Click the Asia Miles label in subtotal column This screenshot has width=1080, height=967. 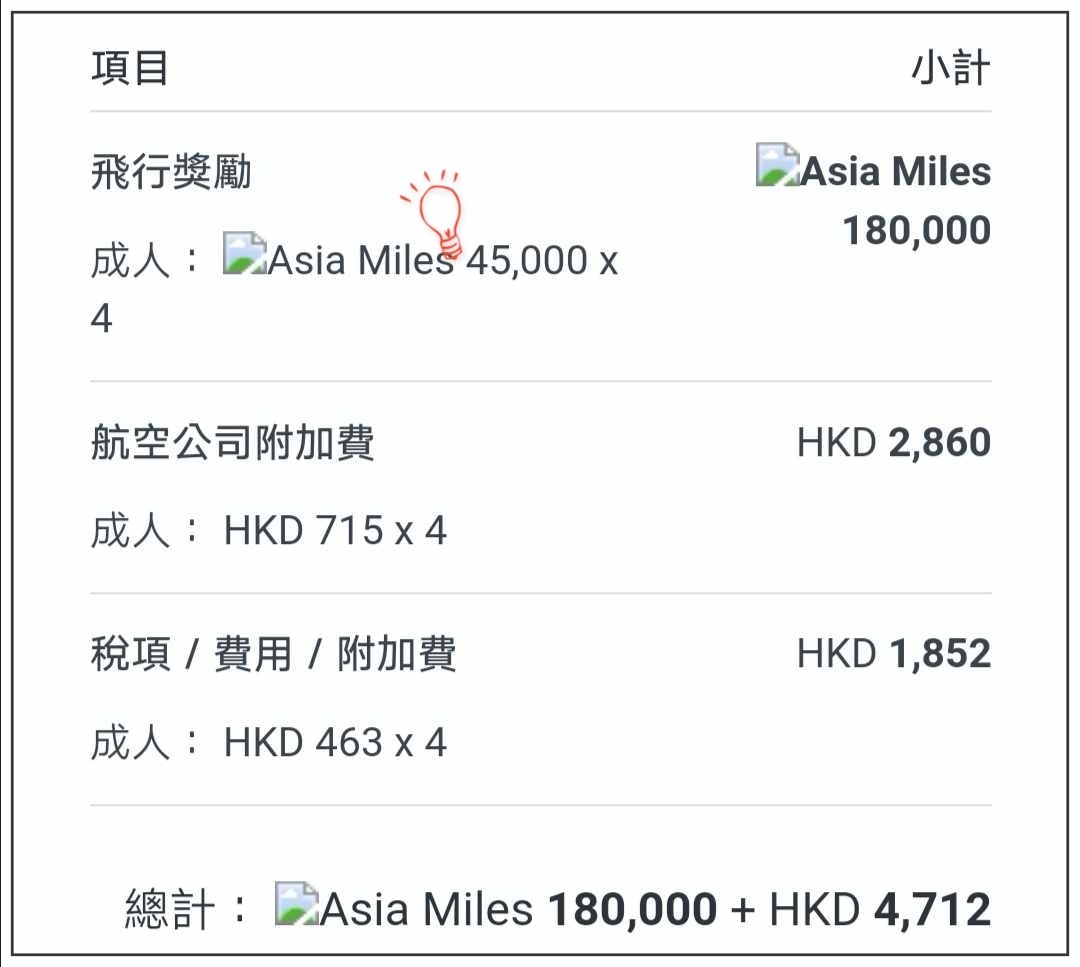[x=896, y=171]
